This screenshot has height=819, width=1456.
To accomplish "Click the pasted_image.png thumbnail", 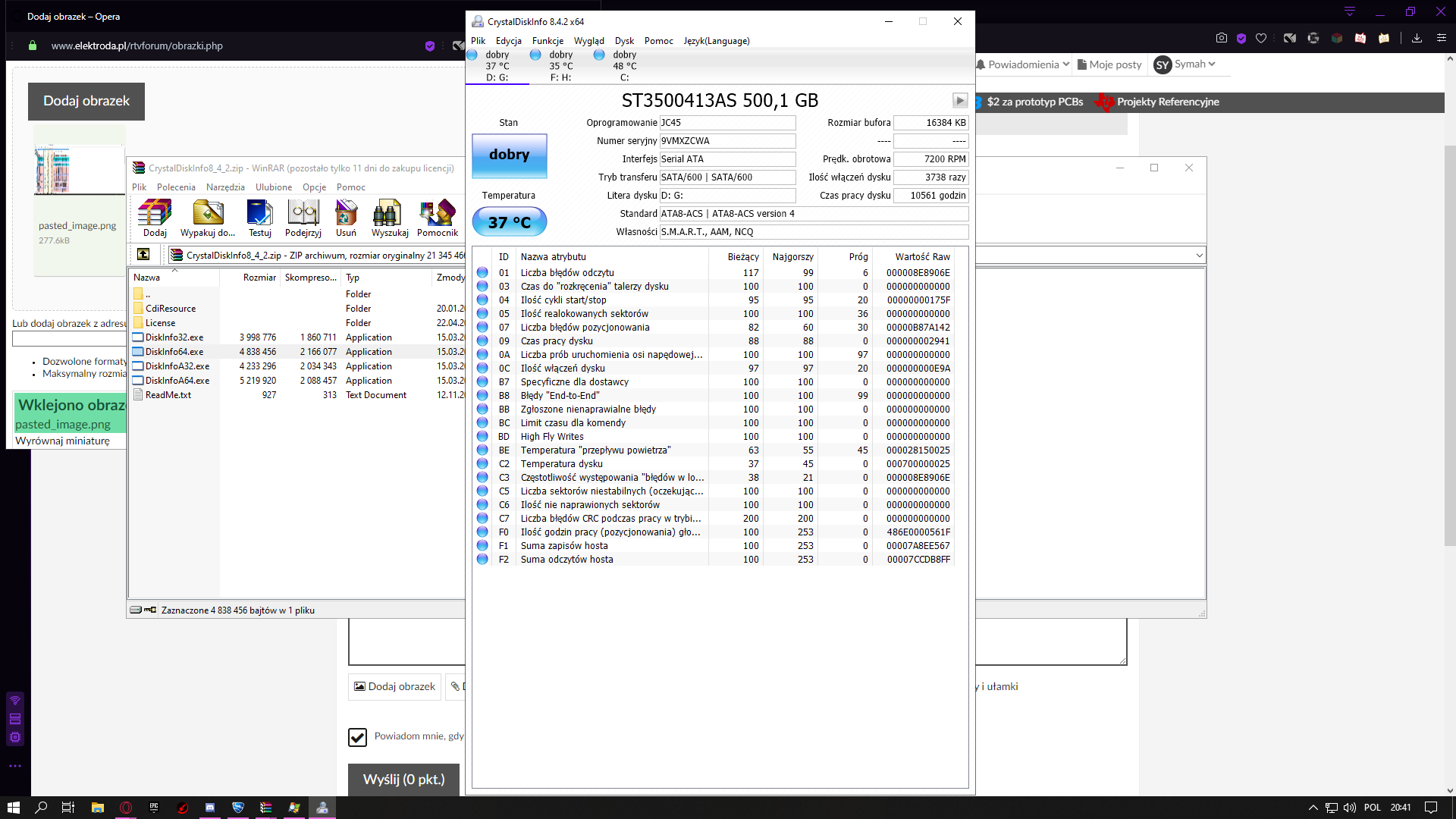I will pos(79,171).
